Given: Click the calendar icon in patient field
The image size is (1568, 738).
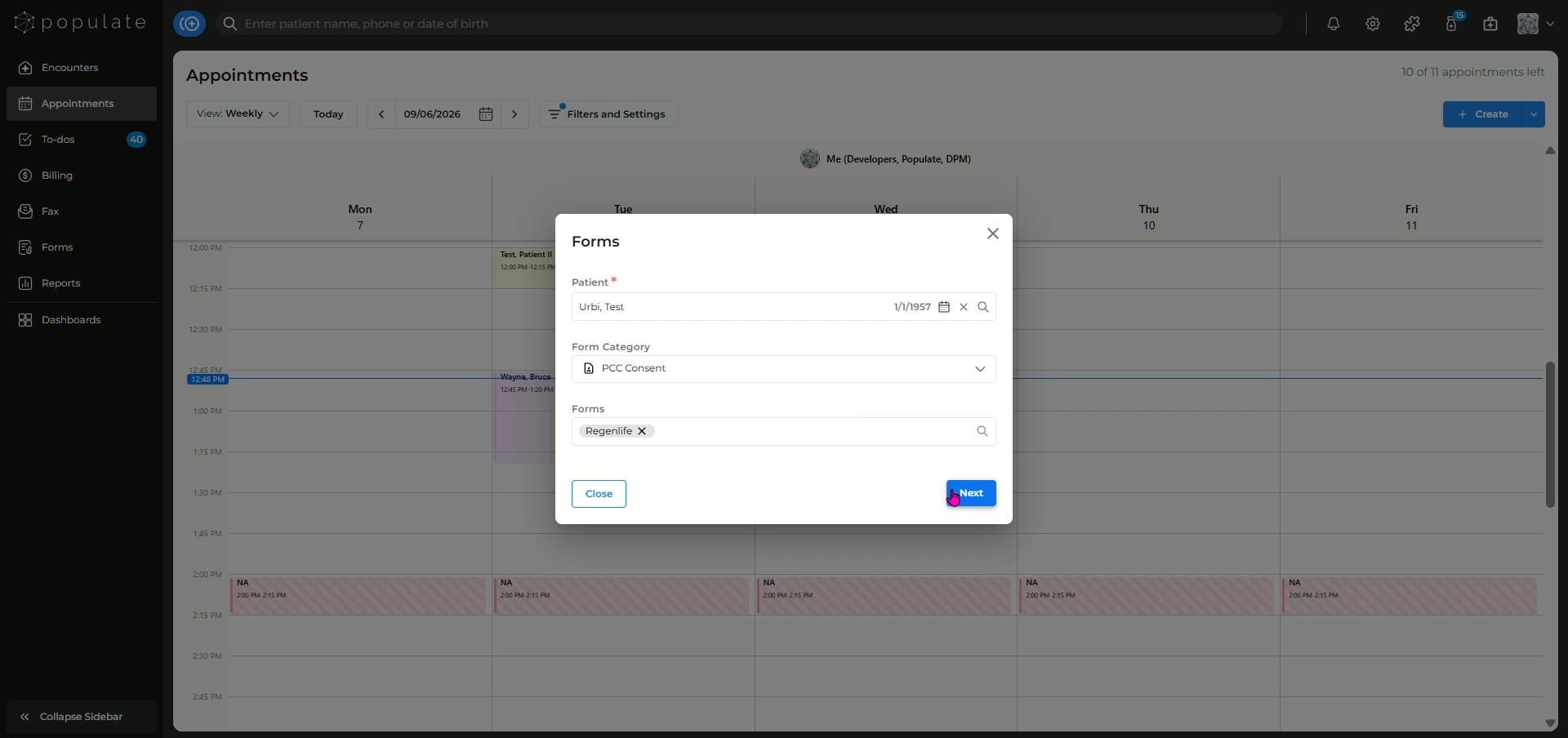Looking at the screenshot, I should (x=944, y=307).
